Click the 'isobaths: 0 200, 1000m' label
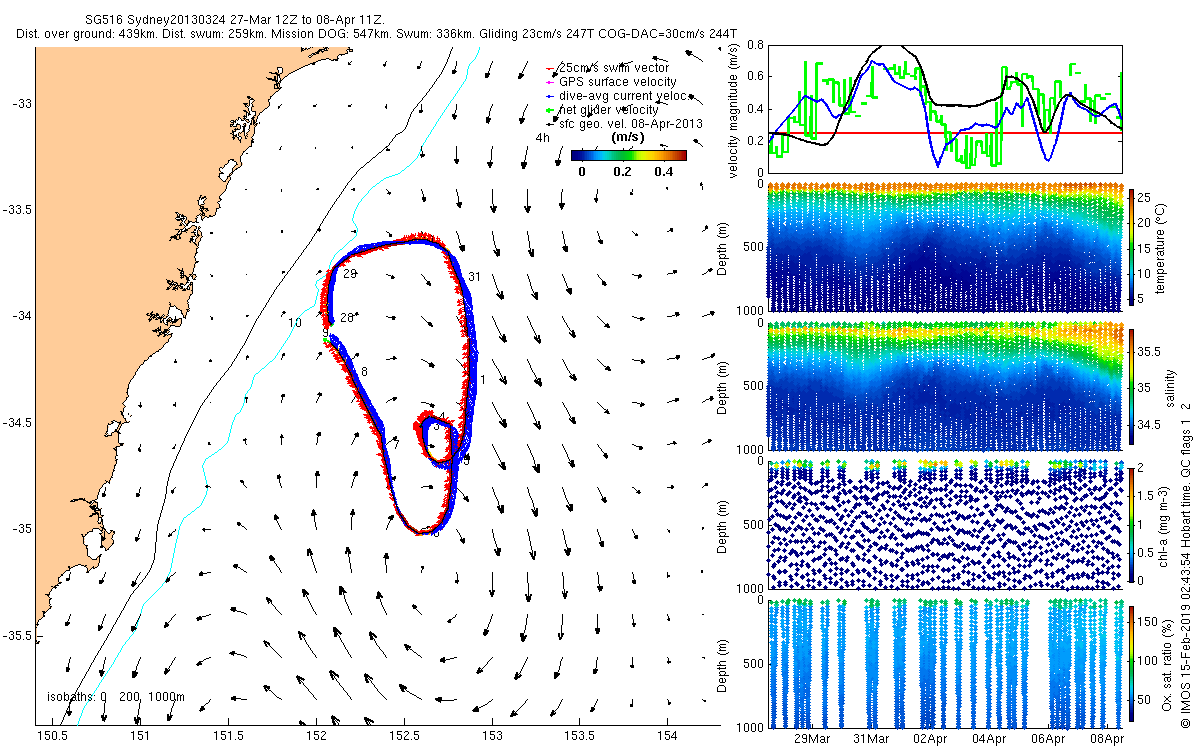The height and width of the screenshot is (750, 1200). tap(116, 697)
